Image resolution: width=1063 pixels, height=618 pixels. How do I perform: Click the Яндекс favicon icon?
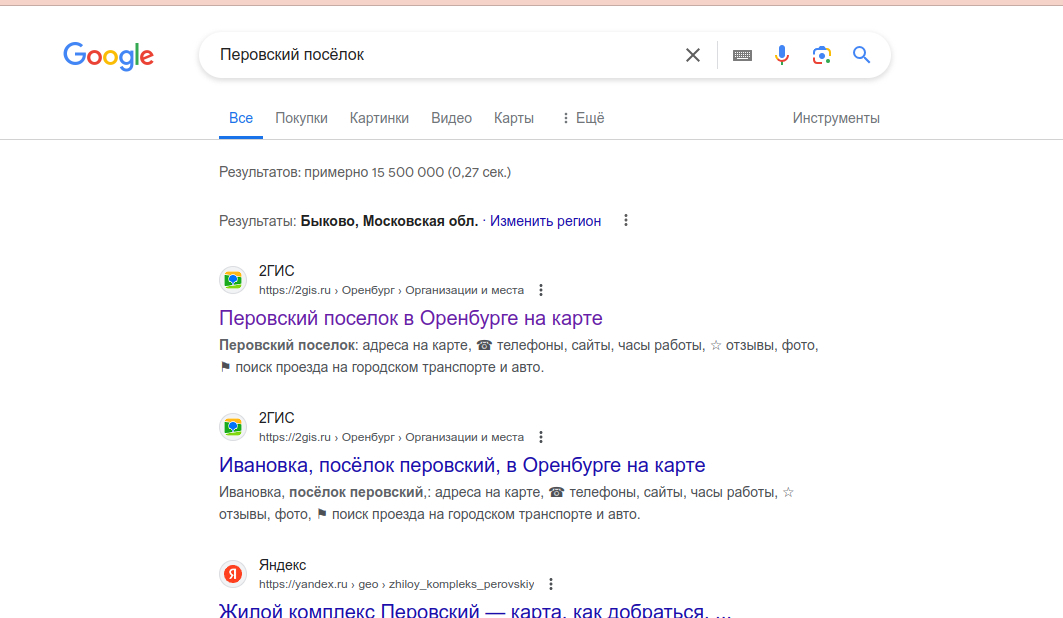tap(233, 574)
